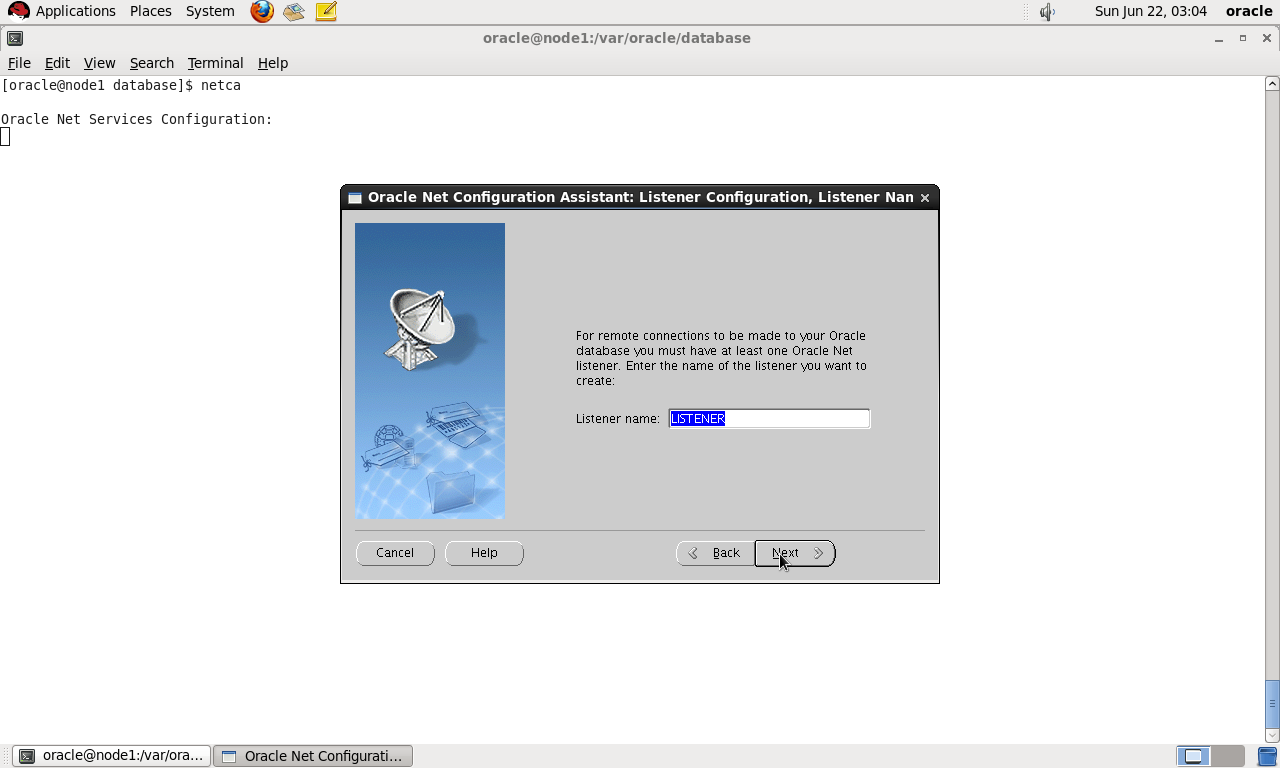The width and height of the screenshot is (1280, 768).
Task: Click the oracle user name in panel
Action: 1249,11
